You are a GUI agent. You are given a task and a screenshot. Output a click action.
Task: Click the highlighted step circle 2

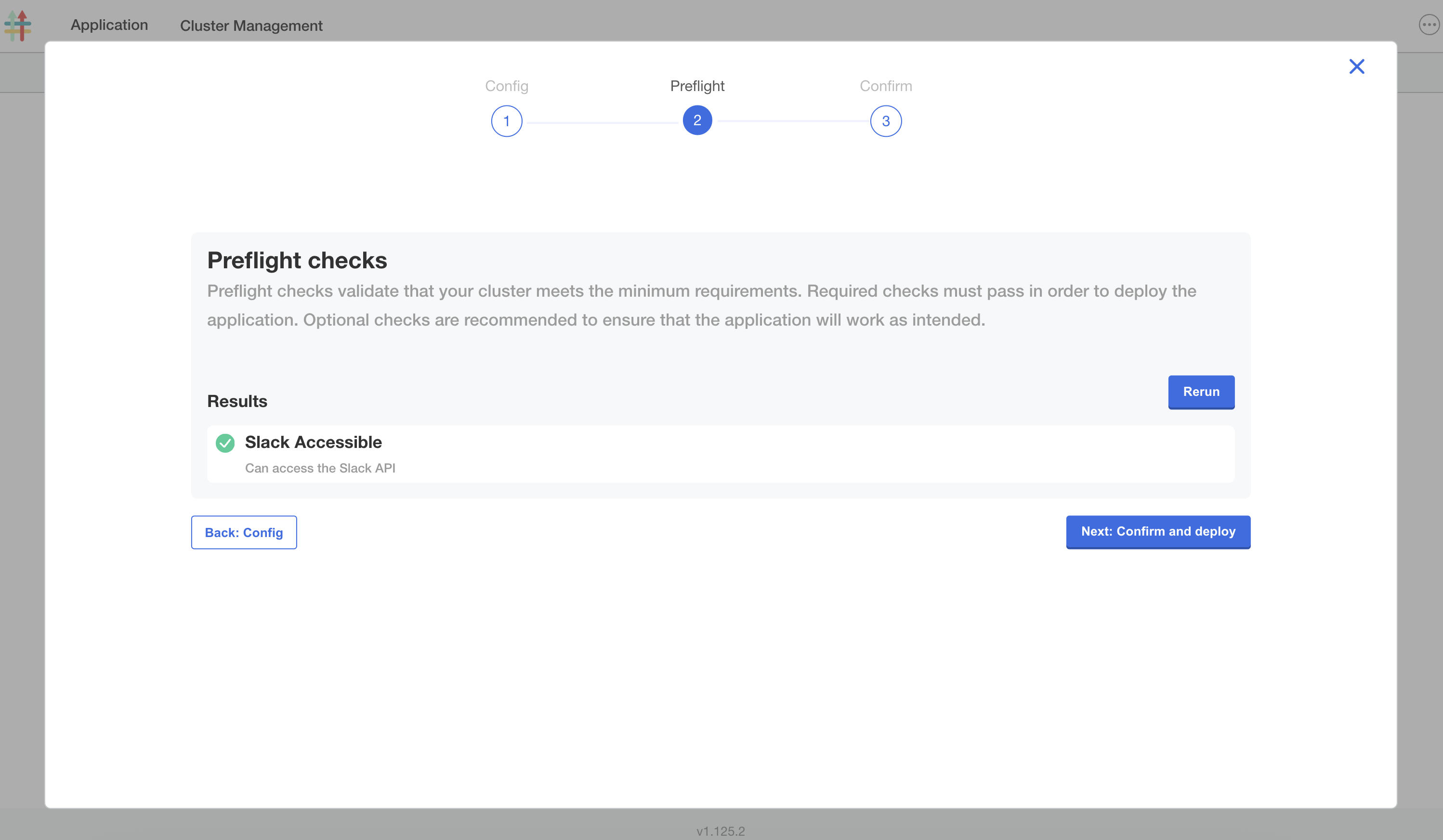point(698,121)
